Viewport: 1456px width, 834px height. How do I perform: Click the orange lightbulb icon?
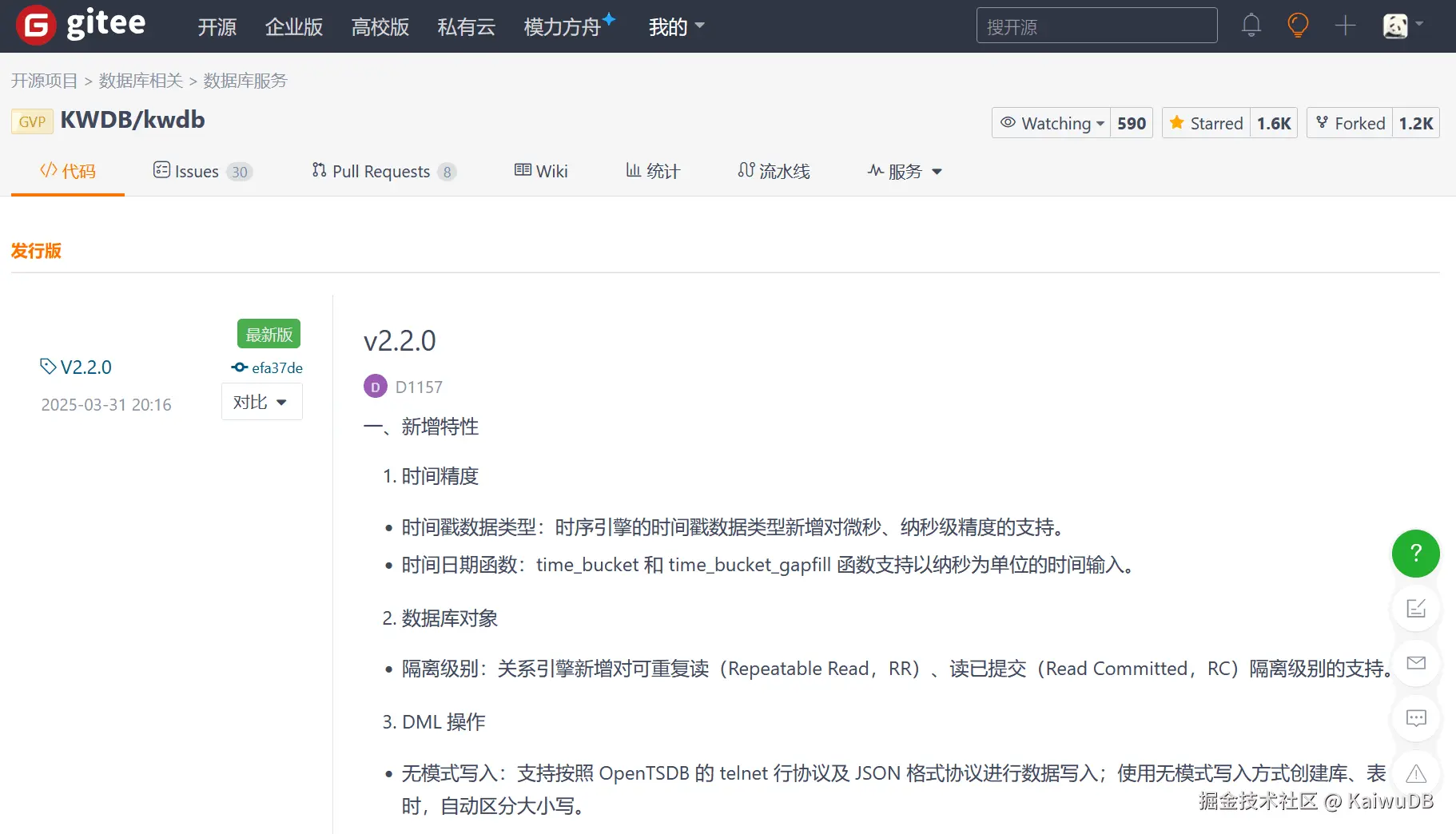coord(1298,26)
